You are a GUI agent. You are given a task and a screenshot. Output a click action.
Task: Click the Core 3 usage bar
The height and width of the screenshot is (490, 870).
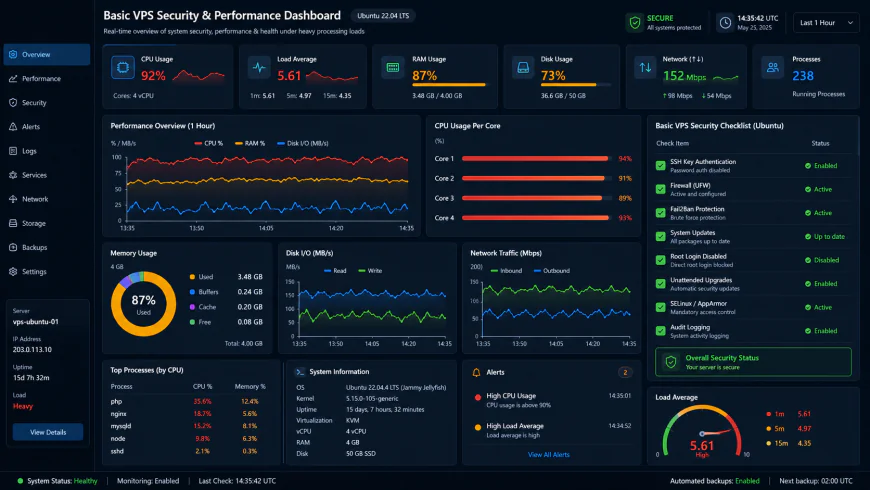coord(537,198)
